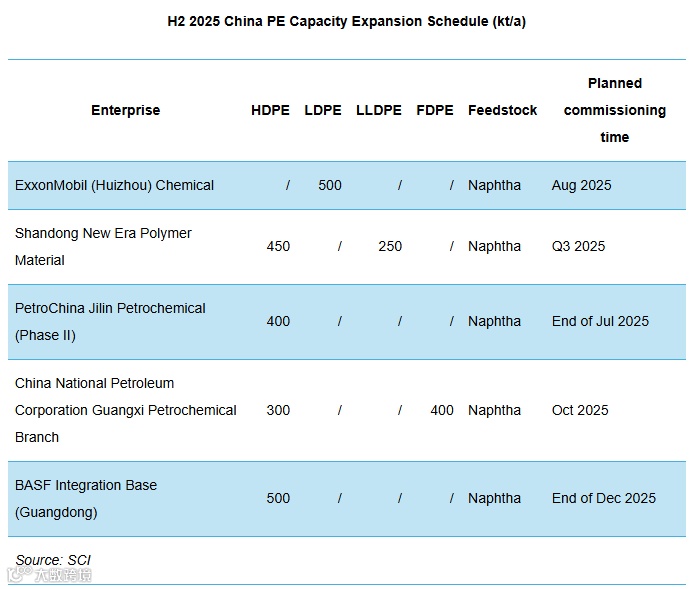Click the LLDPE value 250 for Shandong
The height and width of the screenshot is (589, 693).
pyautogui.click(x=390, y=246)
